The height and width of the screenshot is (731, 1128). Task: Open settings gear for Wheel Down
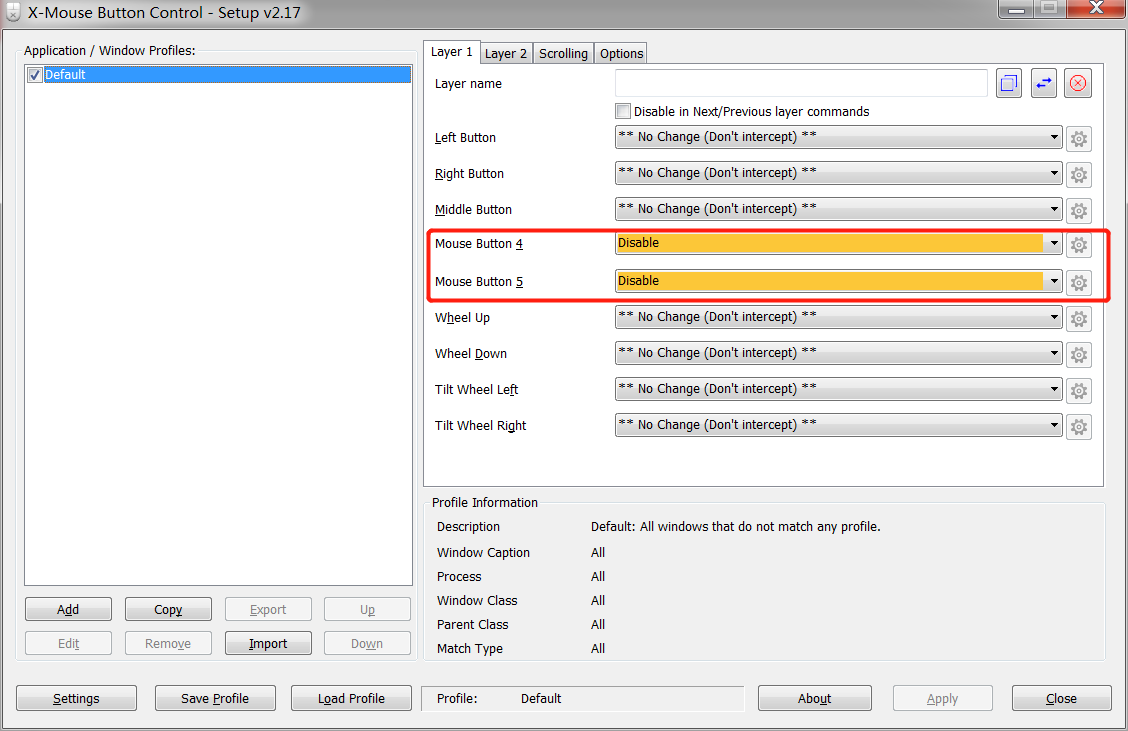click(1078, 354)
